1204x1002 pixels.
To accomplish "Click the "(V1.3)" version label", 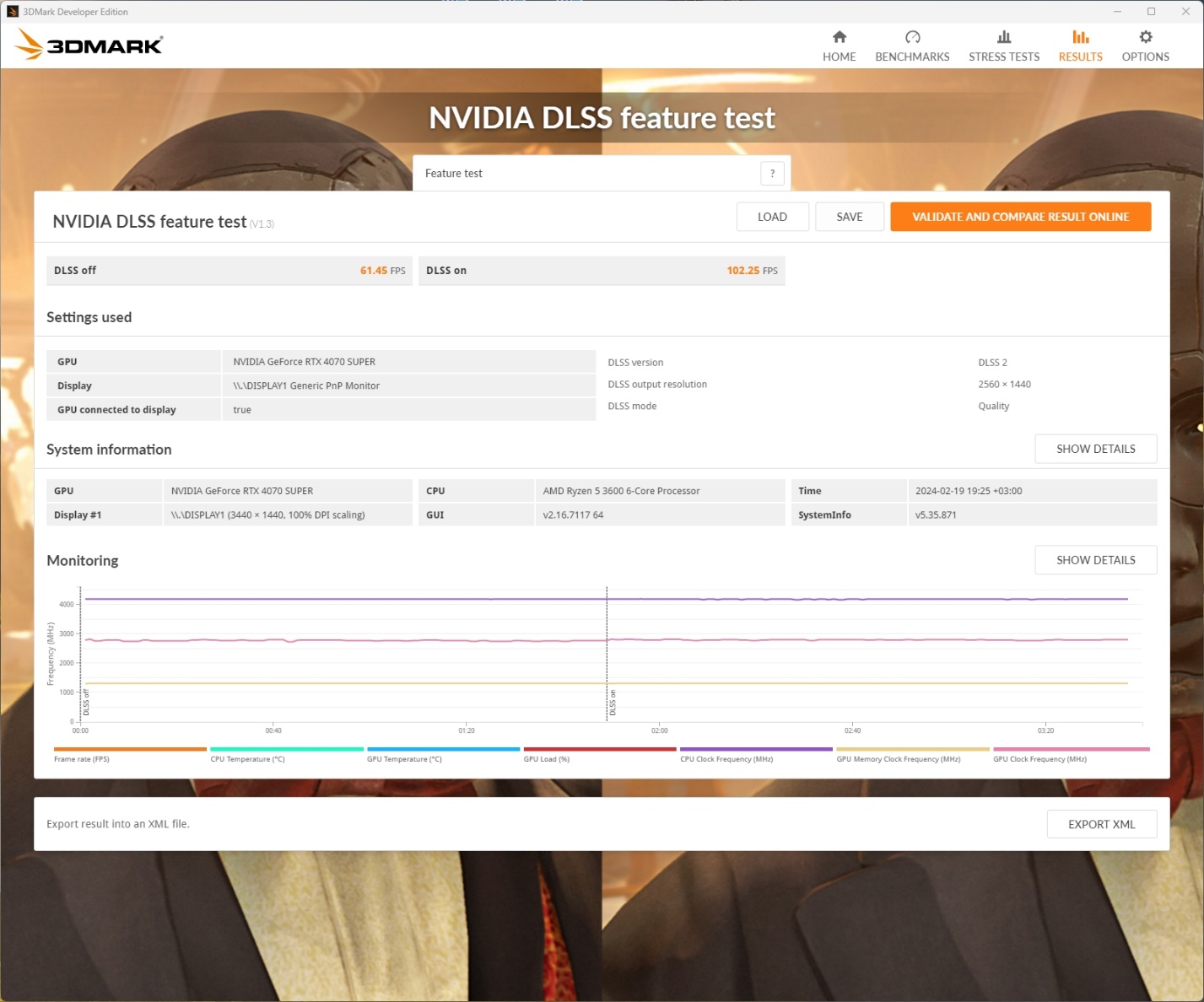I will coord(262,224).
